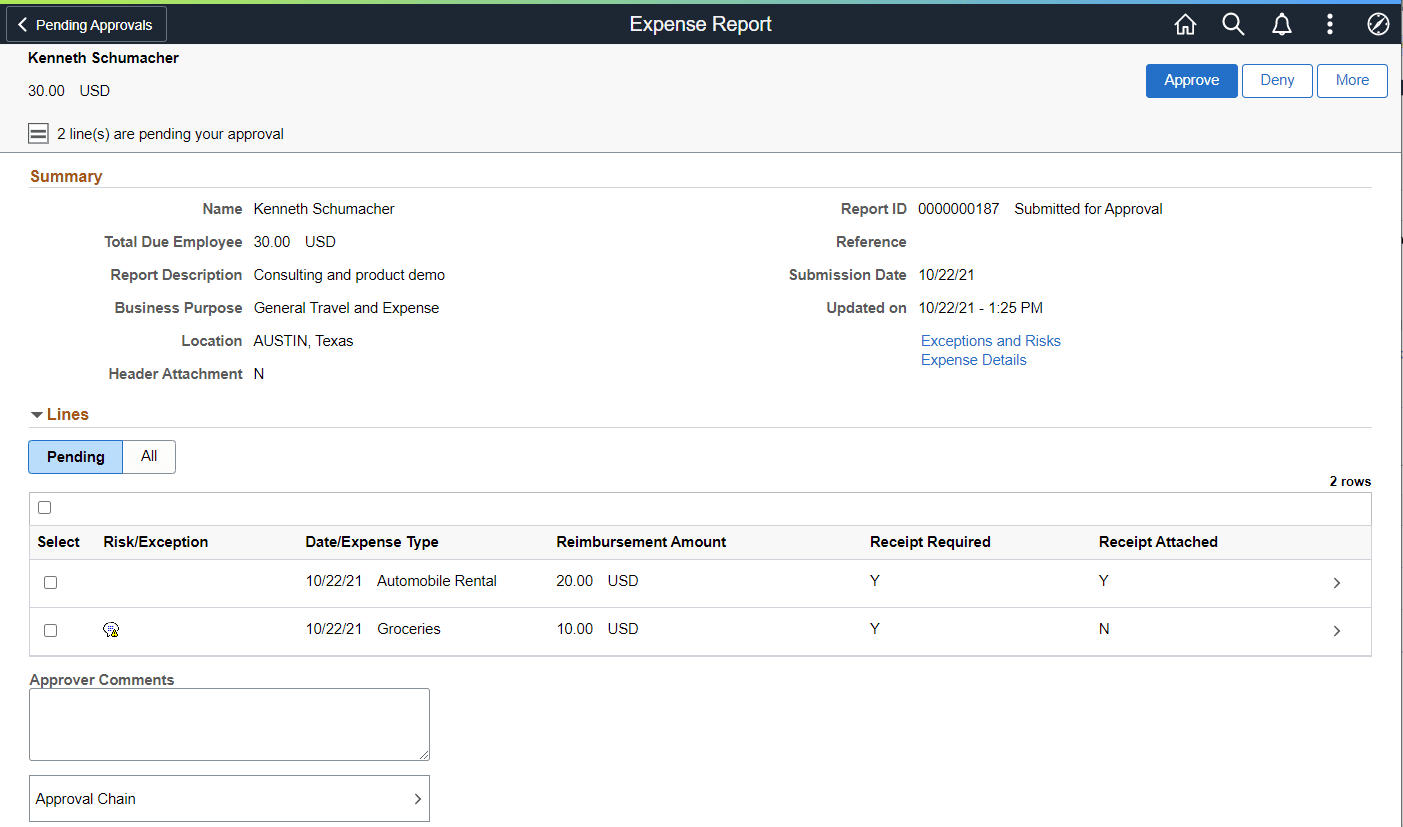The height and width of the screenshot is (827, 1403).
Task: Check the select-all checkbox above the lines
Action: (44, 507)
